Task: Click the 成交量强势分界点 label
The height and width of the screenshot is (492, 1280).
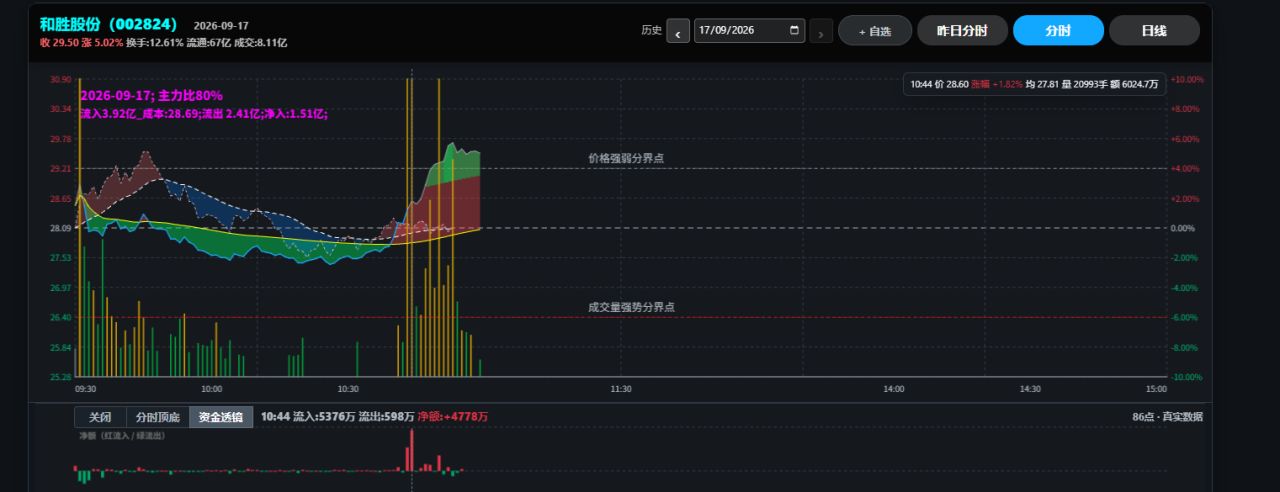Action: (x=631, y=307)
